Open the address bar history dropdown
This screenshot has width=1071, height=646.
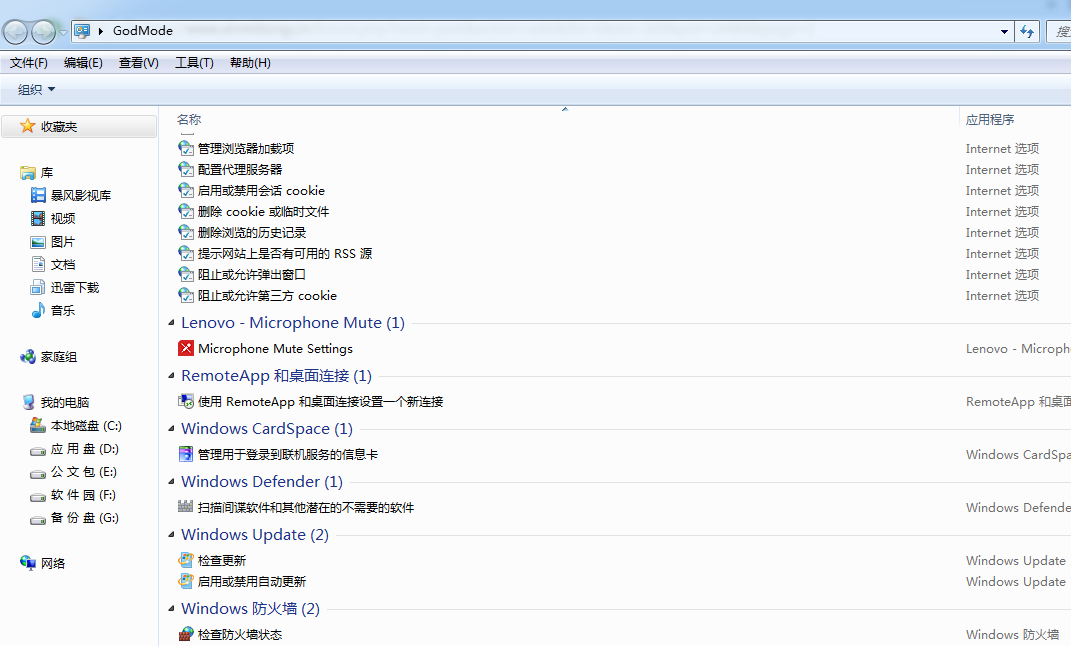1004,31
